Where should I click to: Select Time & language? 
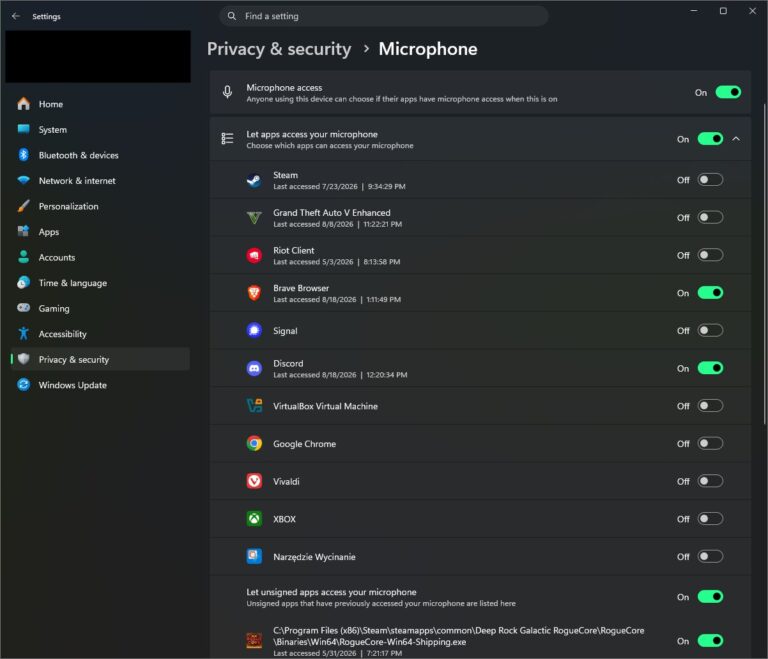(100, 283)
